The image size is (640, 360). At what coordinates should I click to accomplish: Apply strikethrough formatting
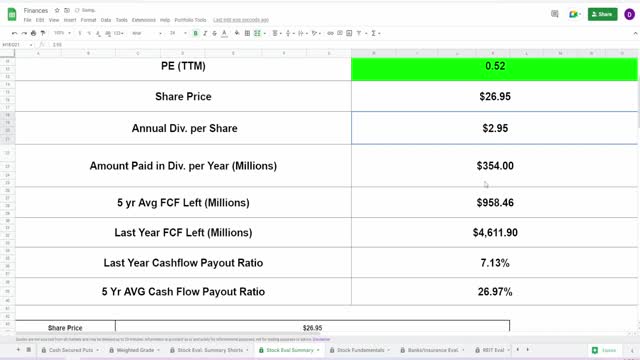click(x=214, y=33)
